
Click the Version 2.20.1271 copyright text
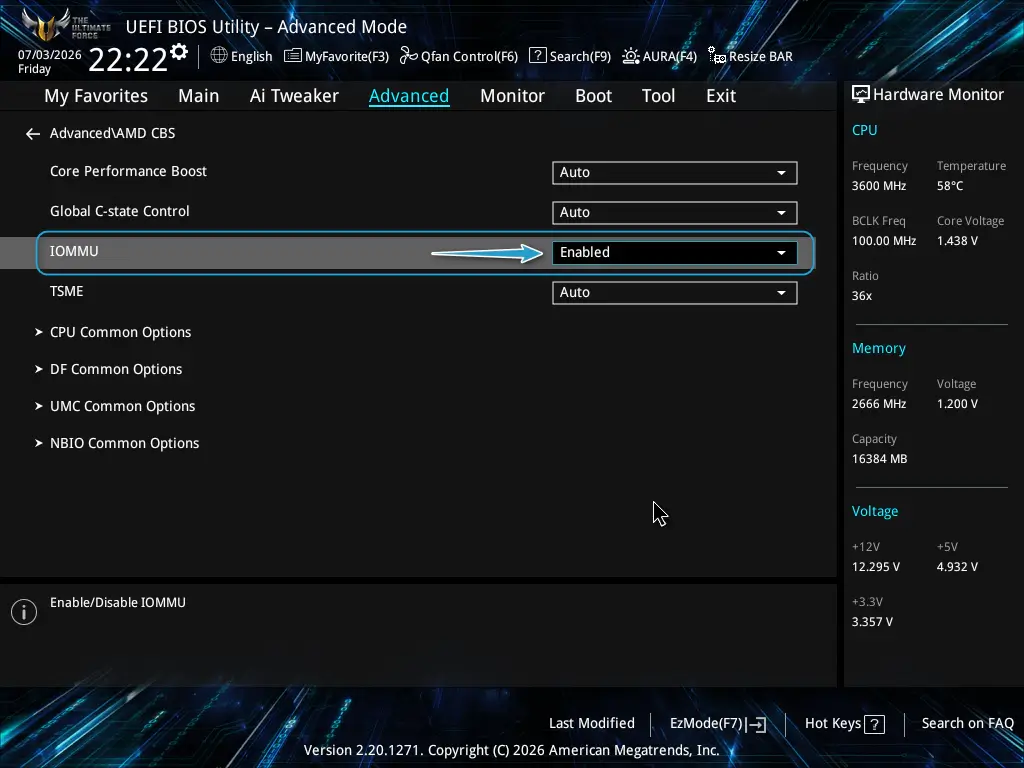pyautogui.click(x=511, y=750)
